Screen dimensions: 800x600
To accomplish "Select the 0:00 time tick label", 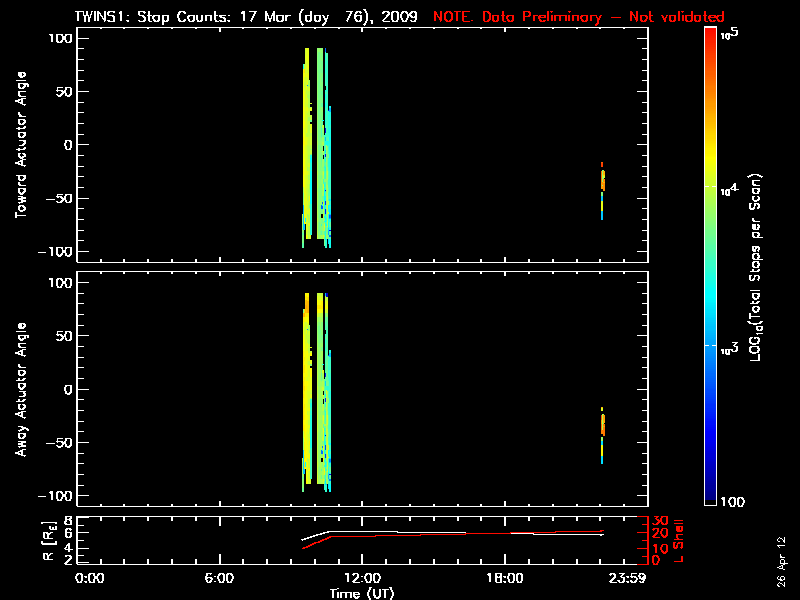I will [x=89, y=578].
